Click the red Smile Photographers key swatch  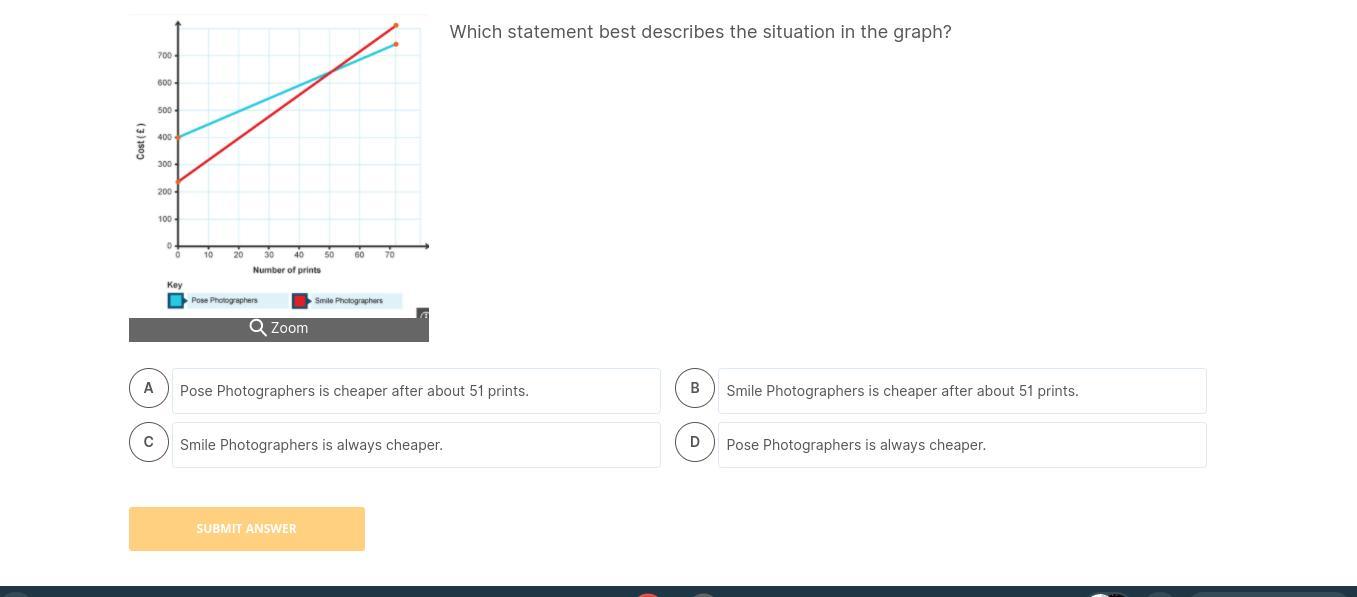pos(299,300)
